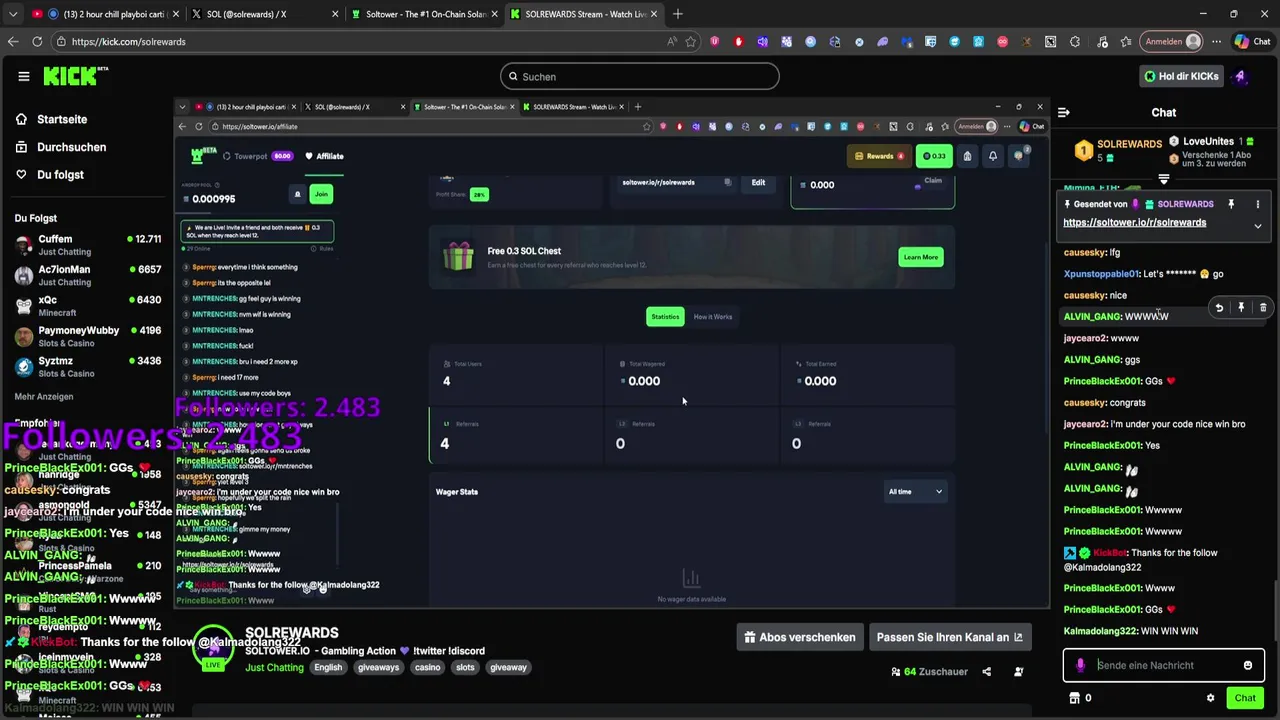Open xQc channel in followed list

point(88,306)
